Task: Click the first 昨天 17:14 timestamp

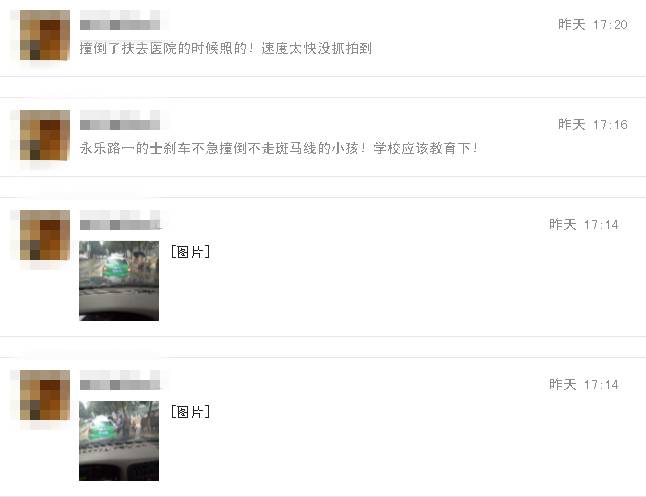Action: 583,225
